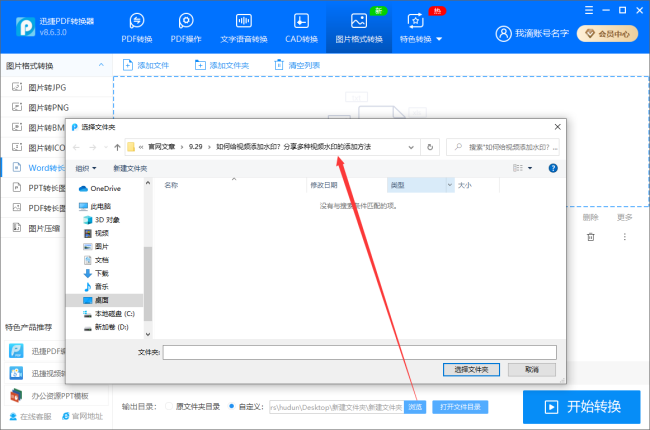Click 添加文件夹 in the toolbar
650x430 pixels.
point(222,65)
